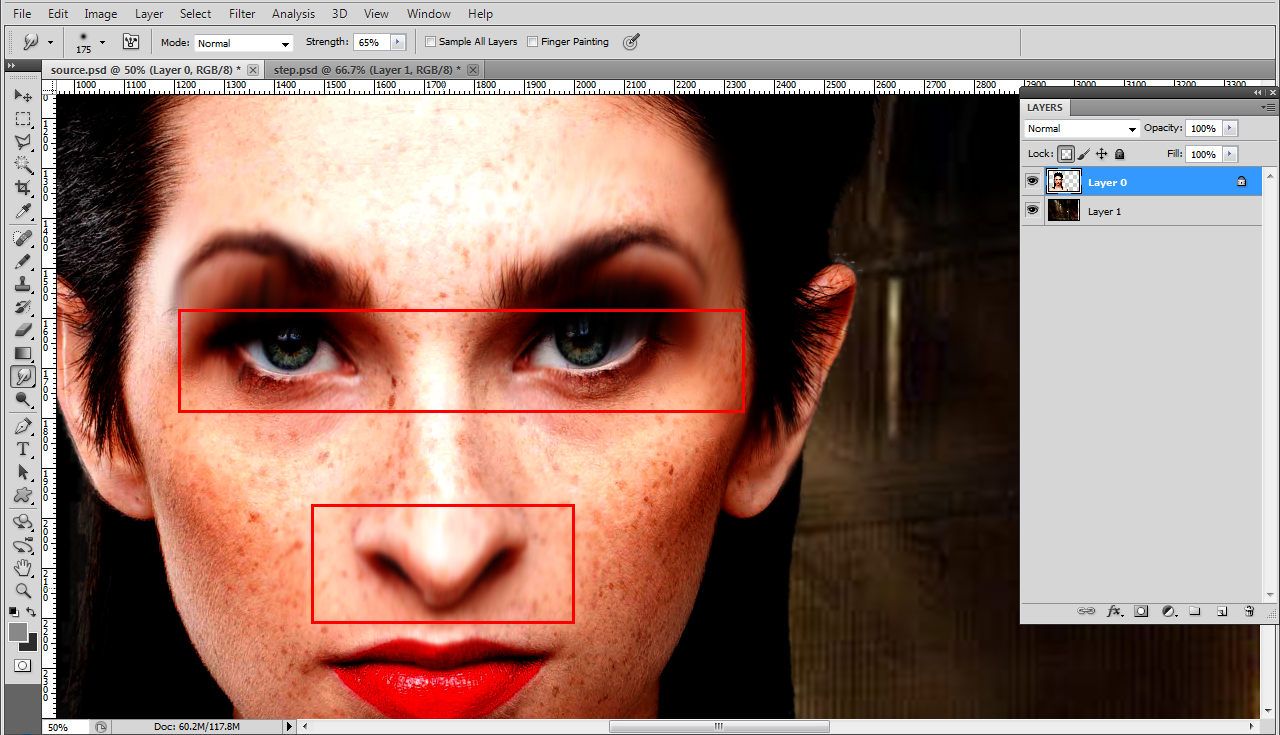Select the History Brush tool
Viewport: 1280px width, 735px height.
(x=23, y=307)
